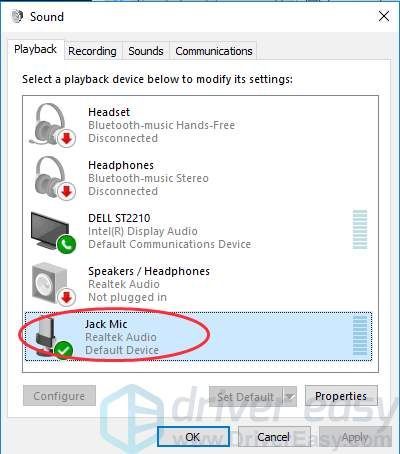Select the Playback tab

click(x=35, y=49)
